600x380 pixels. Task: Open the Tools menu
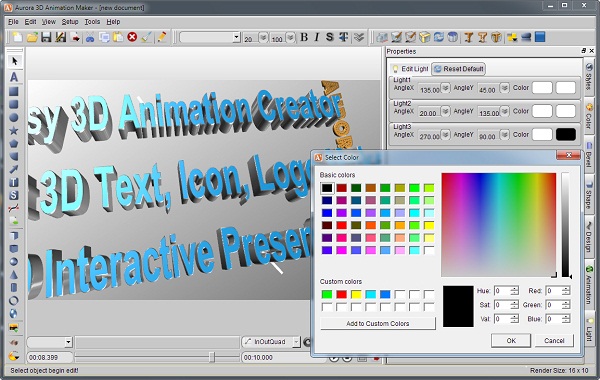point(92,22)
